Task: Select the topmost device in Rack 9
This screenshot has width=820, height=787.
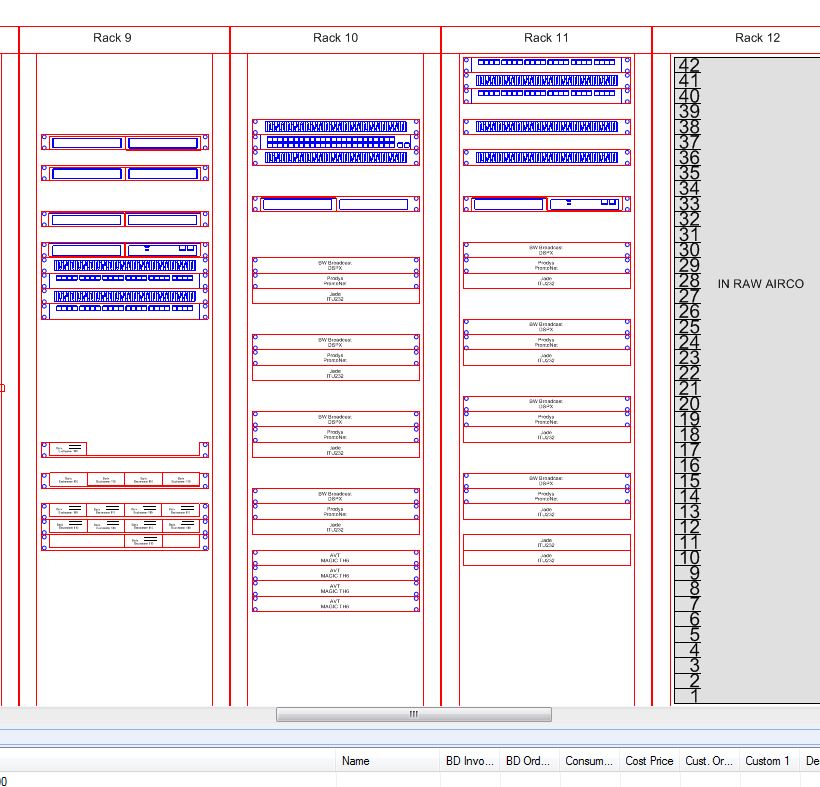Action: 125,143
